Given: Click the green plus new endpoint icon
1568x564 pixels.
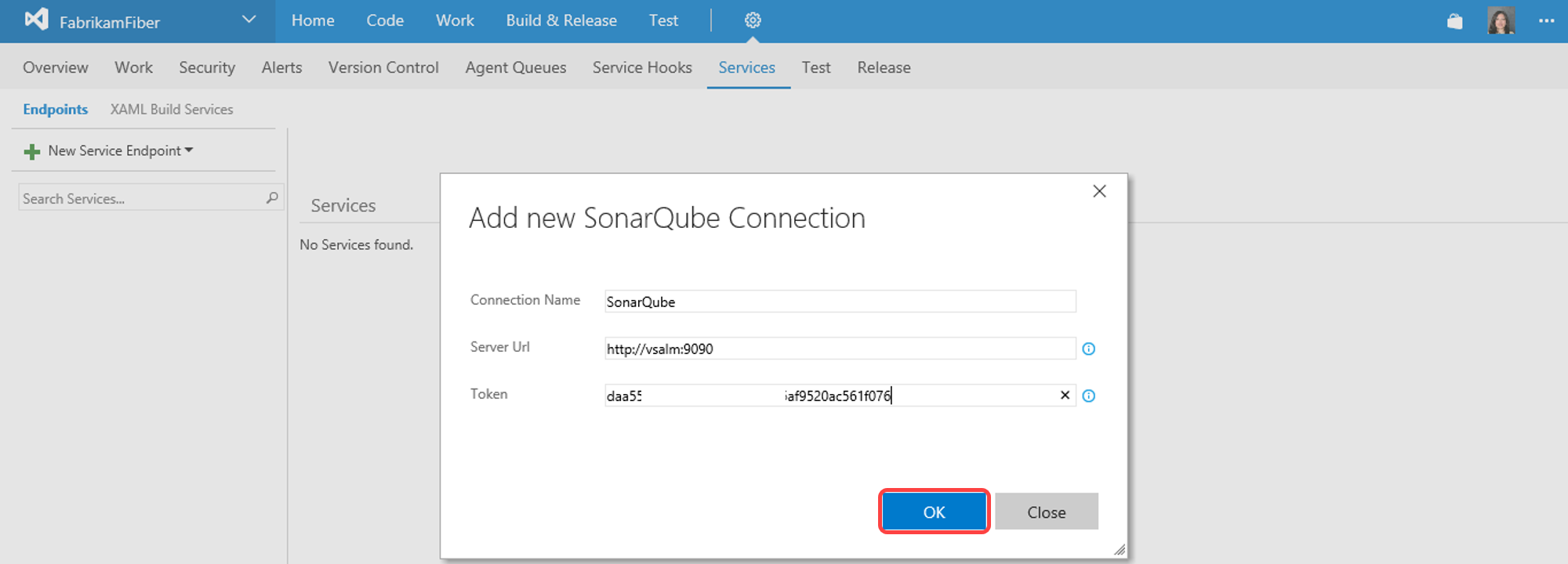Looking at the screenshot, I should (x=32, y=151).
